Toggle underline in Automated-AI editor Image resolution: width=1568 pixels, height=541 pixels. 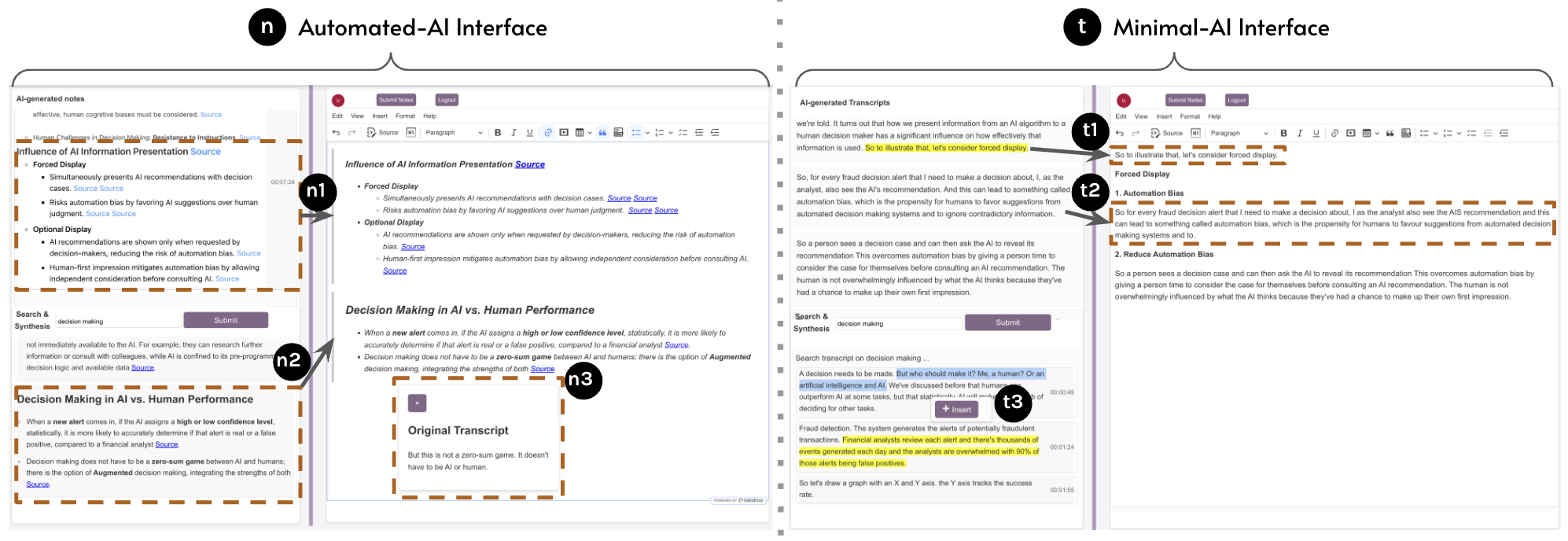(x=530, y=132)
